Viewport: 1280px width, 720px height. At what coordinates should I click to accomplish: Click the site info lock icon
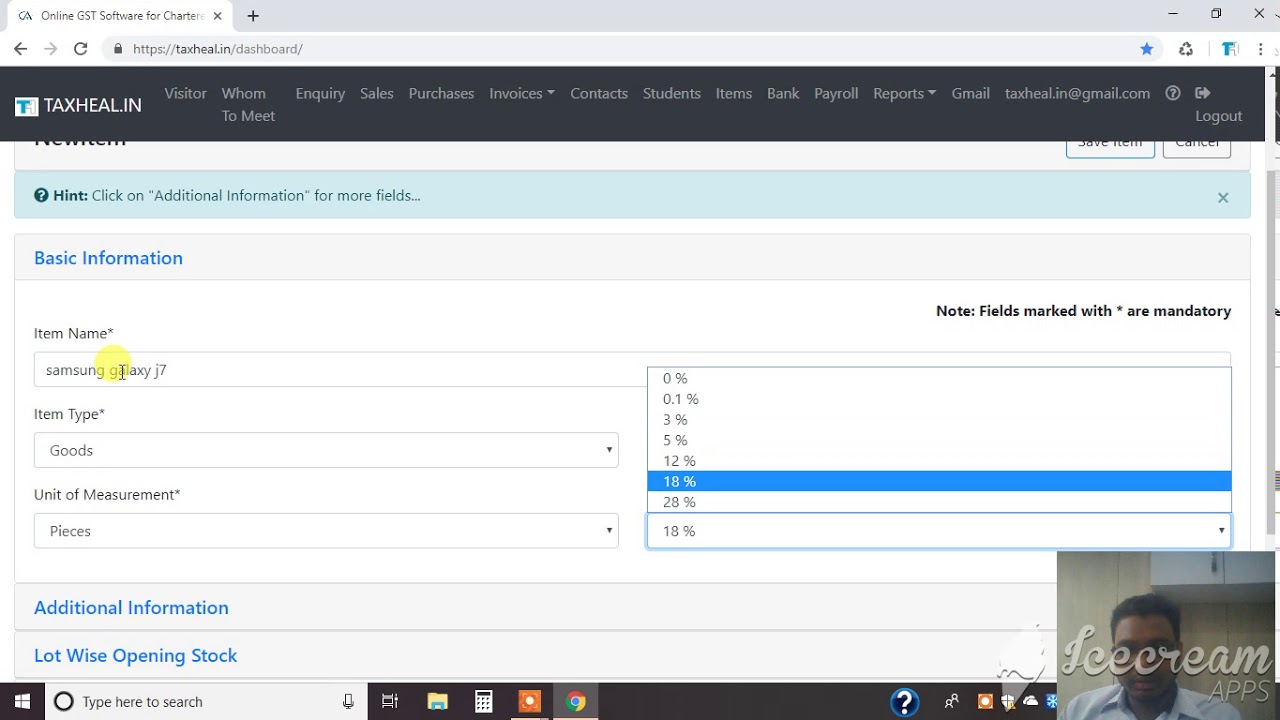coord(118,49)
